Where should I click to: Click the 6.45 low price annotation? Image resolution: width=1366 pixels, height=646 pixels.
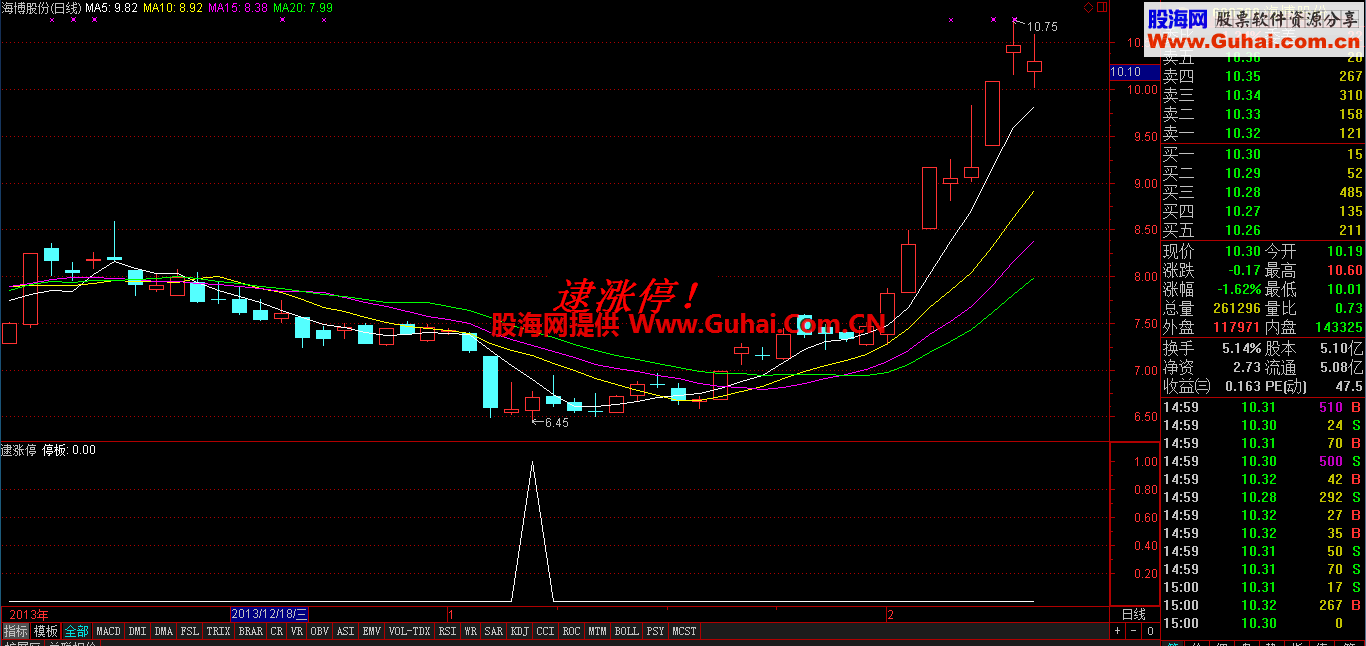point(550,423)
